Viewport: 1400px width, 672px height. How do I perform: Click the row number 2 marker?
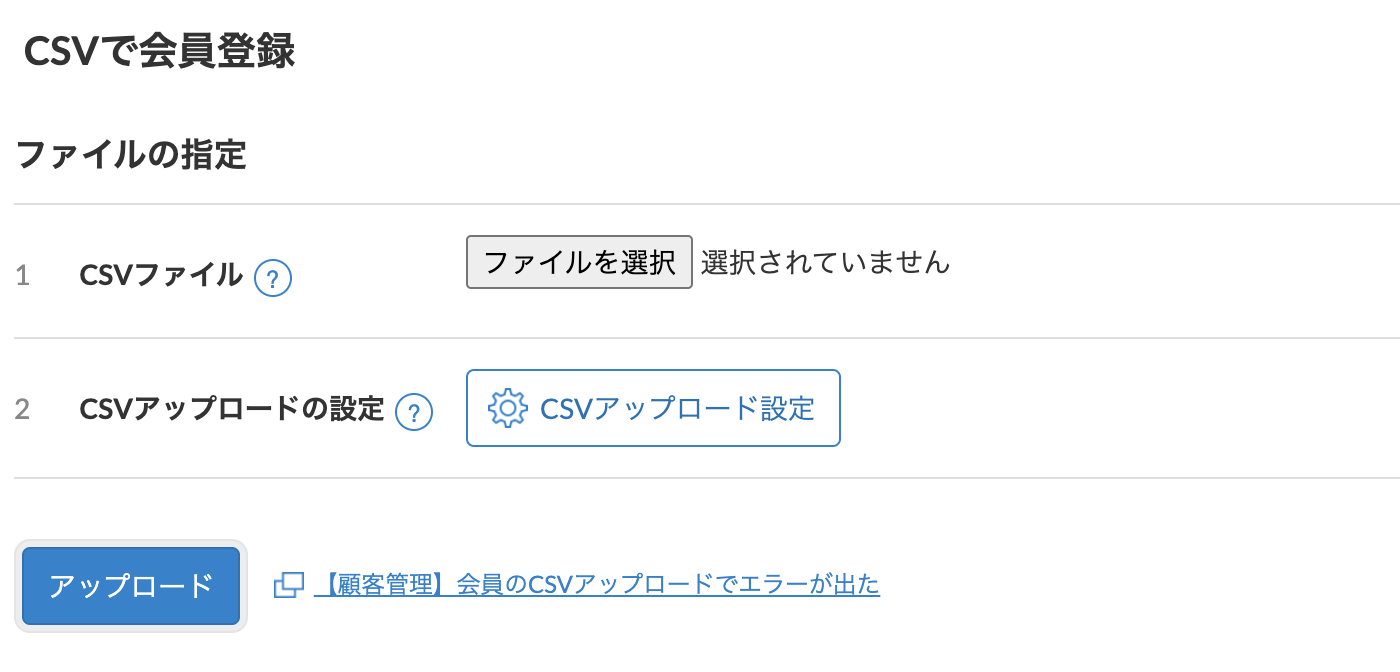23,410
